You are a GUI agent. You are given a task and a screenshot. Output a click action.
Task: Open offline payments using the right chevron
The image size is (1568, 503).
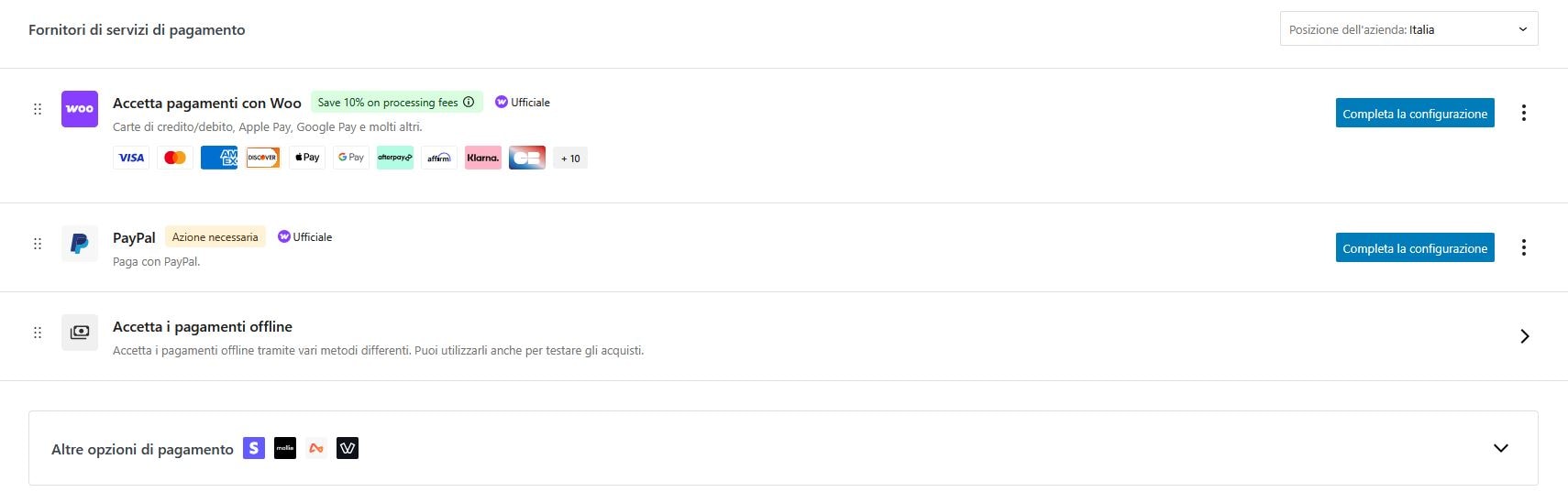tap(1525, 336)
